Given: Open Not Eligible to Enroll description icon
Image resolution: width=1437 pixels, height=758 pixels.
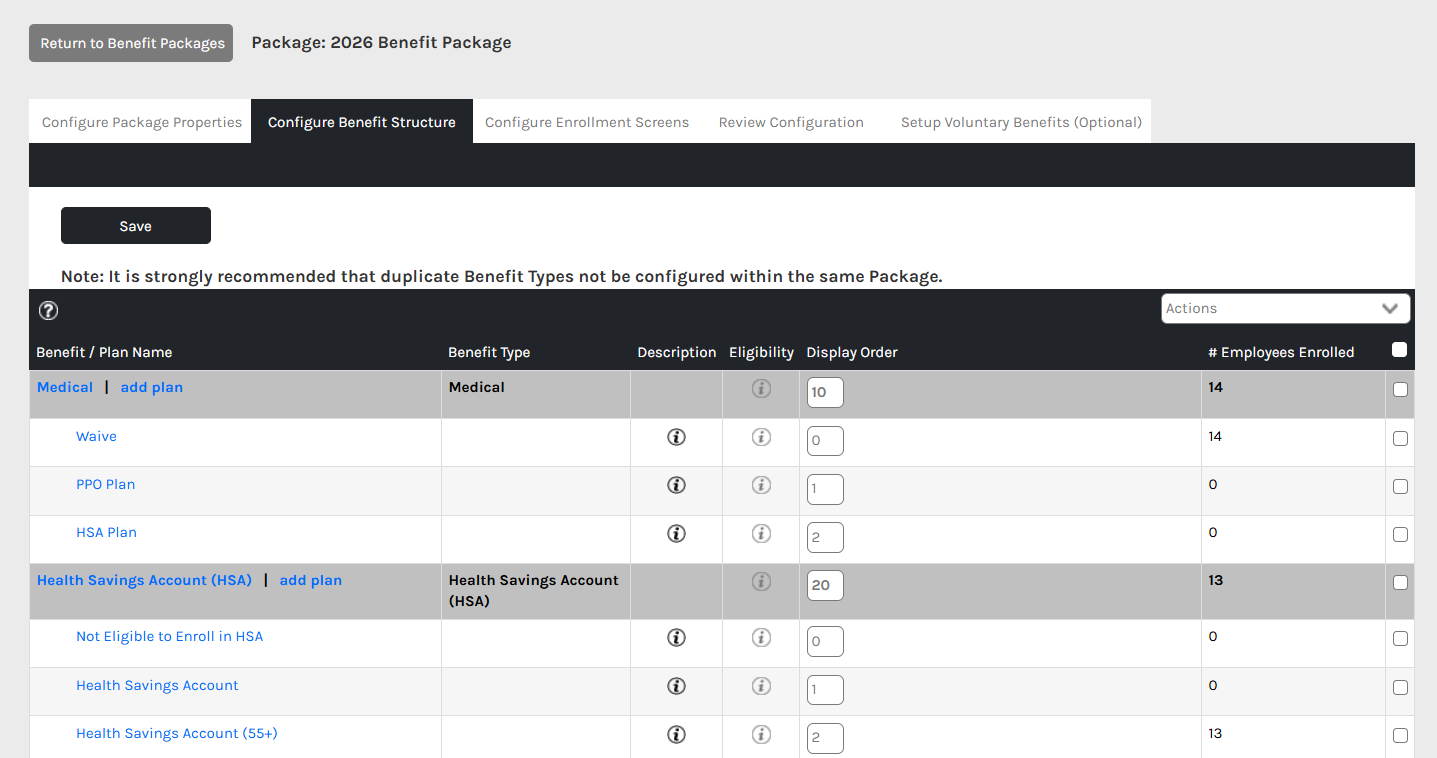Looking at the screenshot, I should click(x=676, y=637).
